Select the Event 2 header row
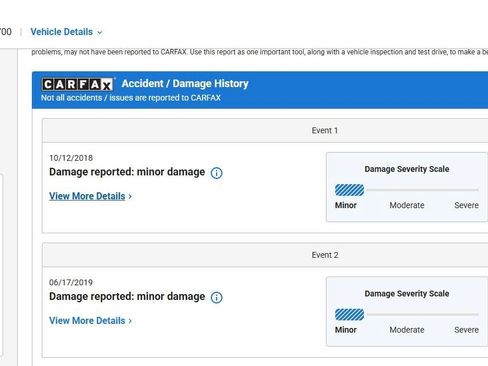 (x=265, y=255)
